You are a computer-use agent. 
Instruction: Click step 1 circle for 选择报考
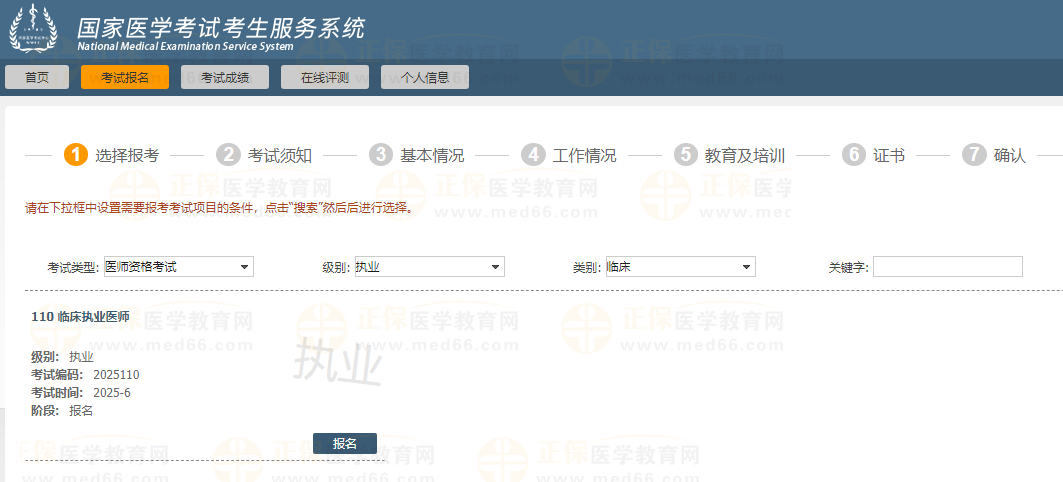click(x=76, y=155)
